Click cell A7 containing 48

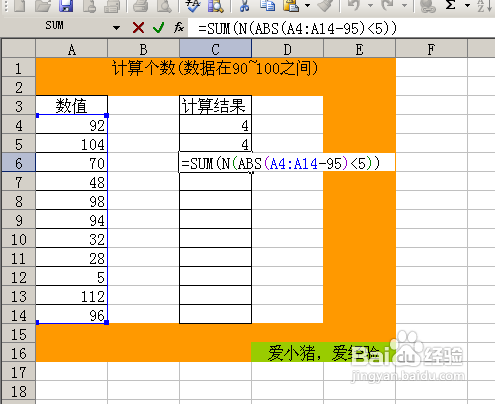click(x=72, y=182)
